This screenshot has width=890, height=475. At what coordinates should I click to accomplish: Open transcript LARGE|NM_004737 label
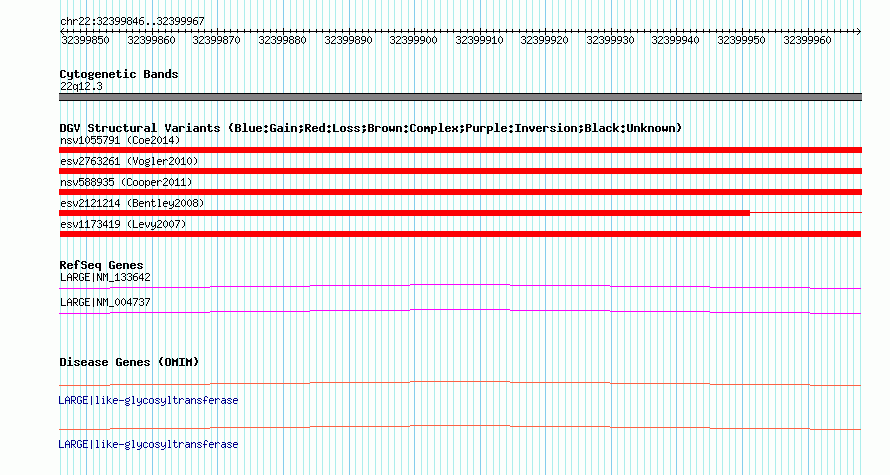coord(105,302)
